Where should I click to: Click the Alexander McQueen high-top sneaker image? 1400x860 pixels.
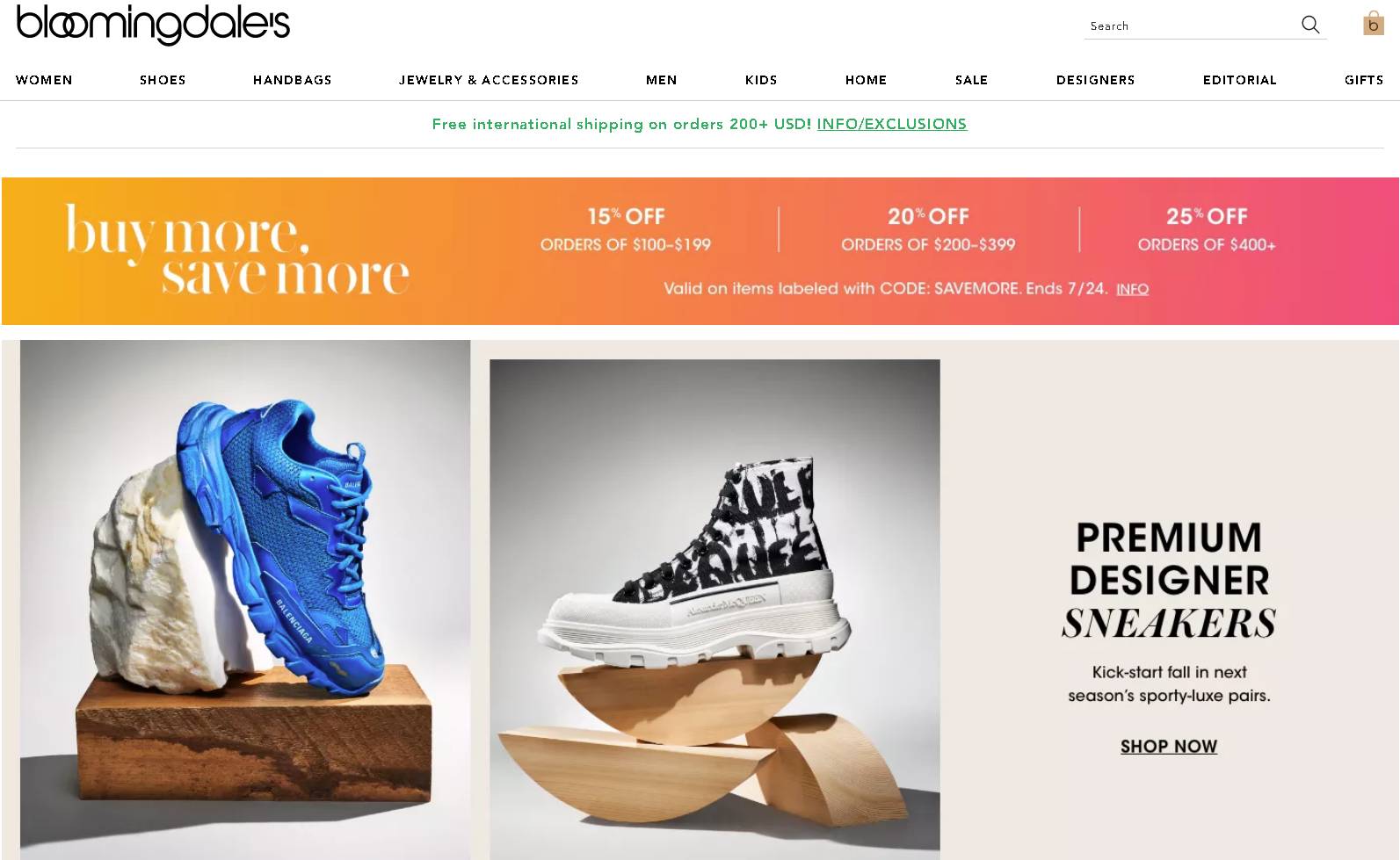coord(715,609)
